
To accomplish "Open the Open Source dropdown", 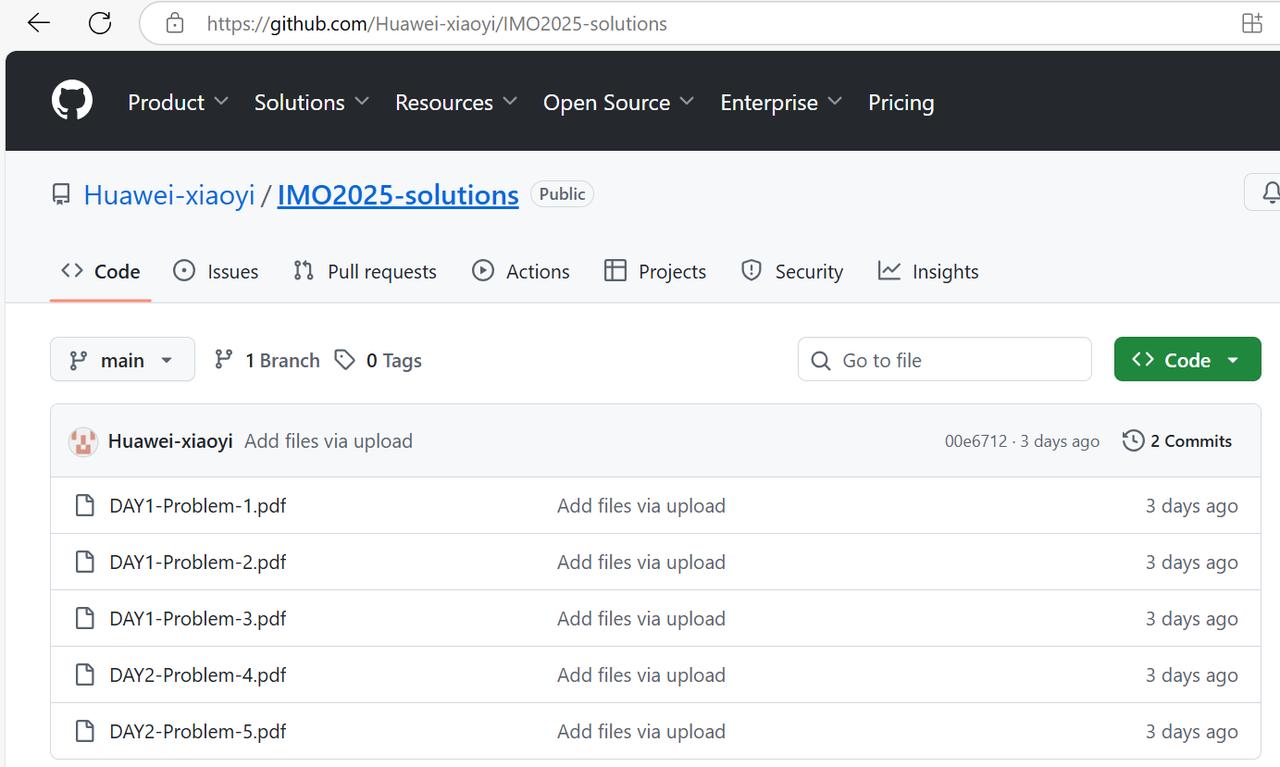I will [x=619, y=102].
